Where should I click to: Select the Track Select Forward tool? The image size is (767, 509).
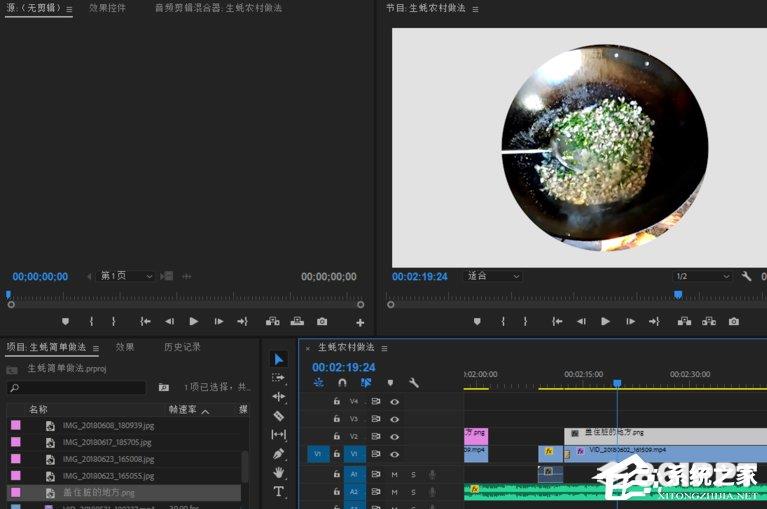pos(278,377)
